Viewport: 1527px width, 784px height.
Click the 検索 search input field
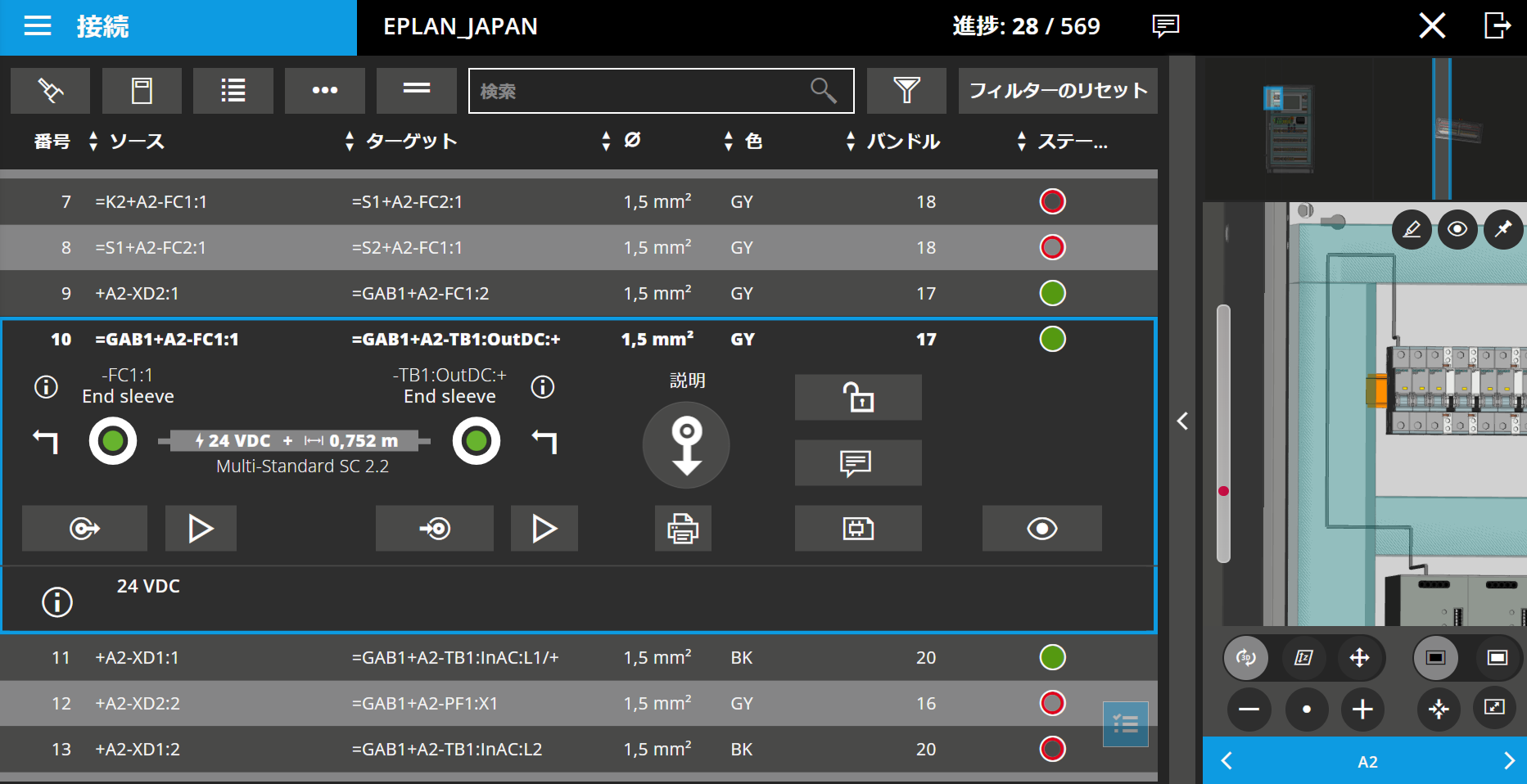pos(639,91)
